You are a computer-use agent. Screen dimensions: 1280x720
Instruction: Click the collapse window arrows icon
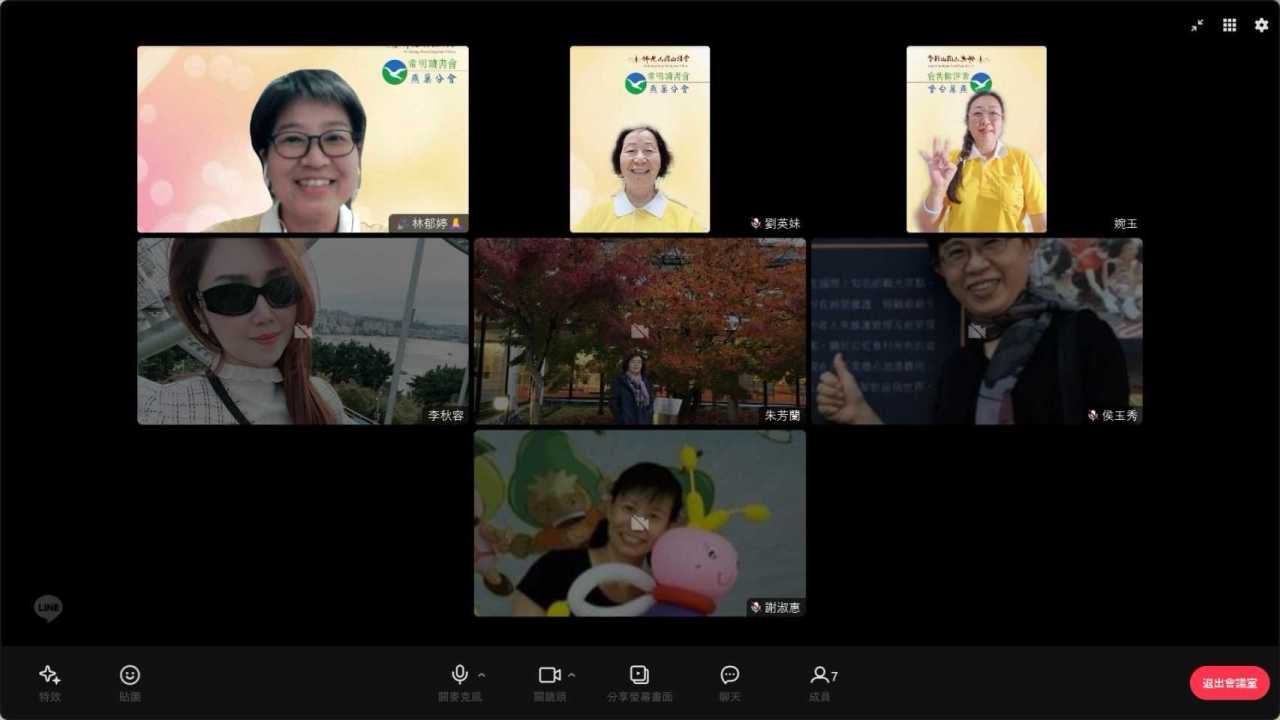(1197, 25)
